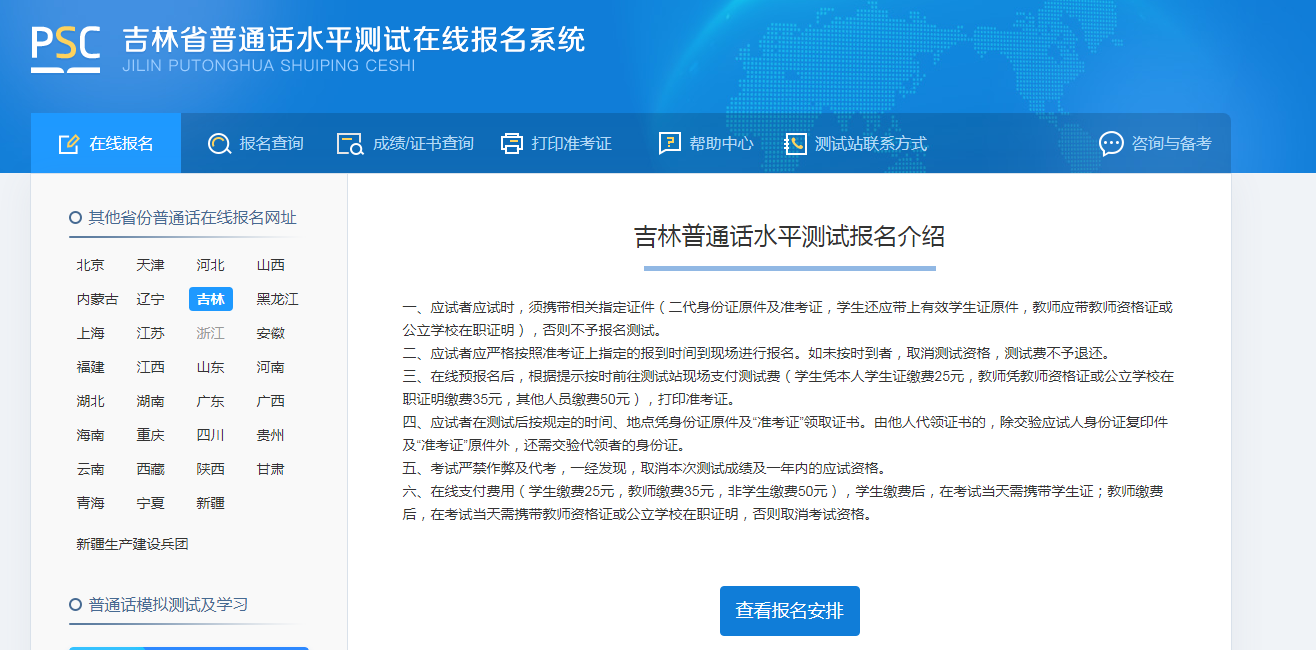
Task: Click the 普通话模拟测试及学习 section heading
Action: (x=168, y=605)
